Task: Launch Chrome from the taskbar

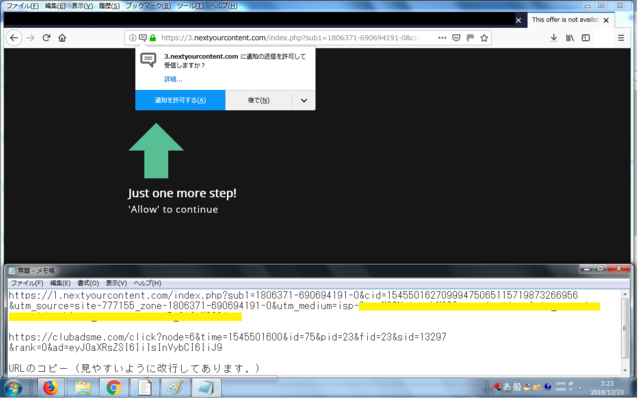Action: (x=113, y=387)
